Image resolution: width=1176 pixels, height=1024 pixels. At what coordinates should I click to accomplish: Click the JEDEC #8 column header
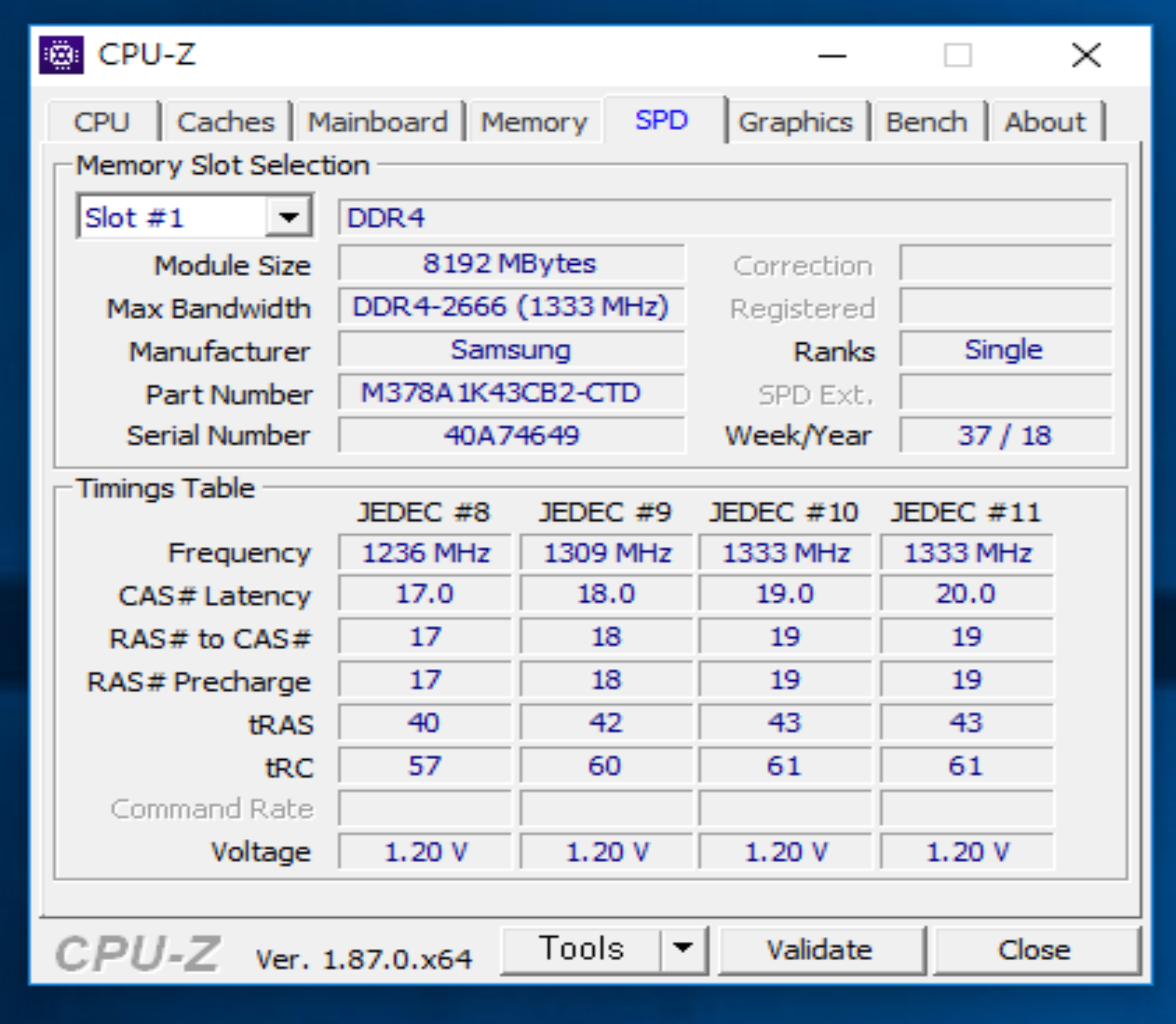423,512
